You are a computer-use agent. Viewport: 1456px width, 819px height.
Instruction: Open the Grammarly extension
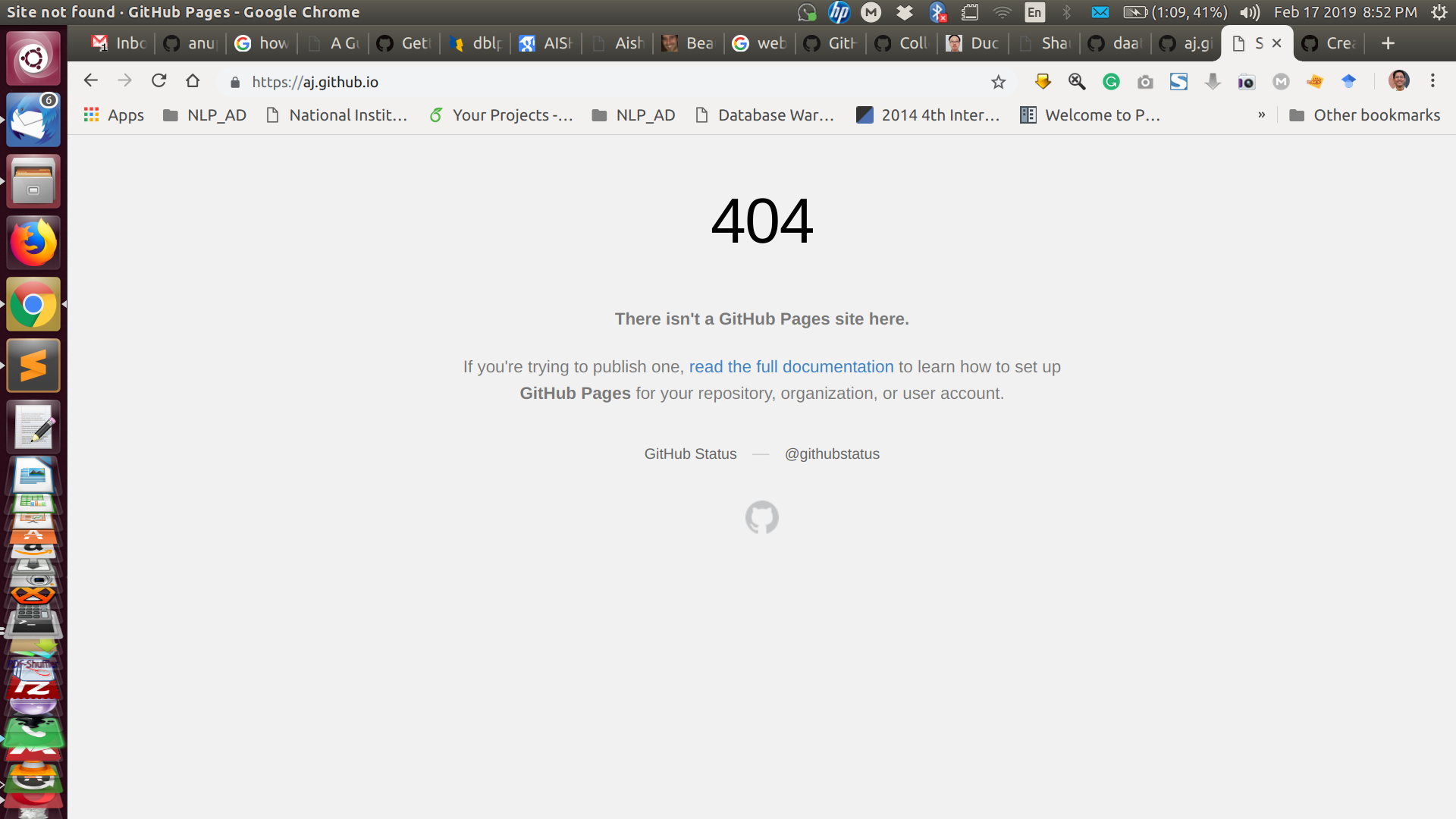click(1111, 81)
